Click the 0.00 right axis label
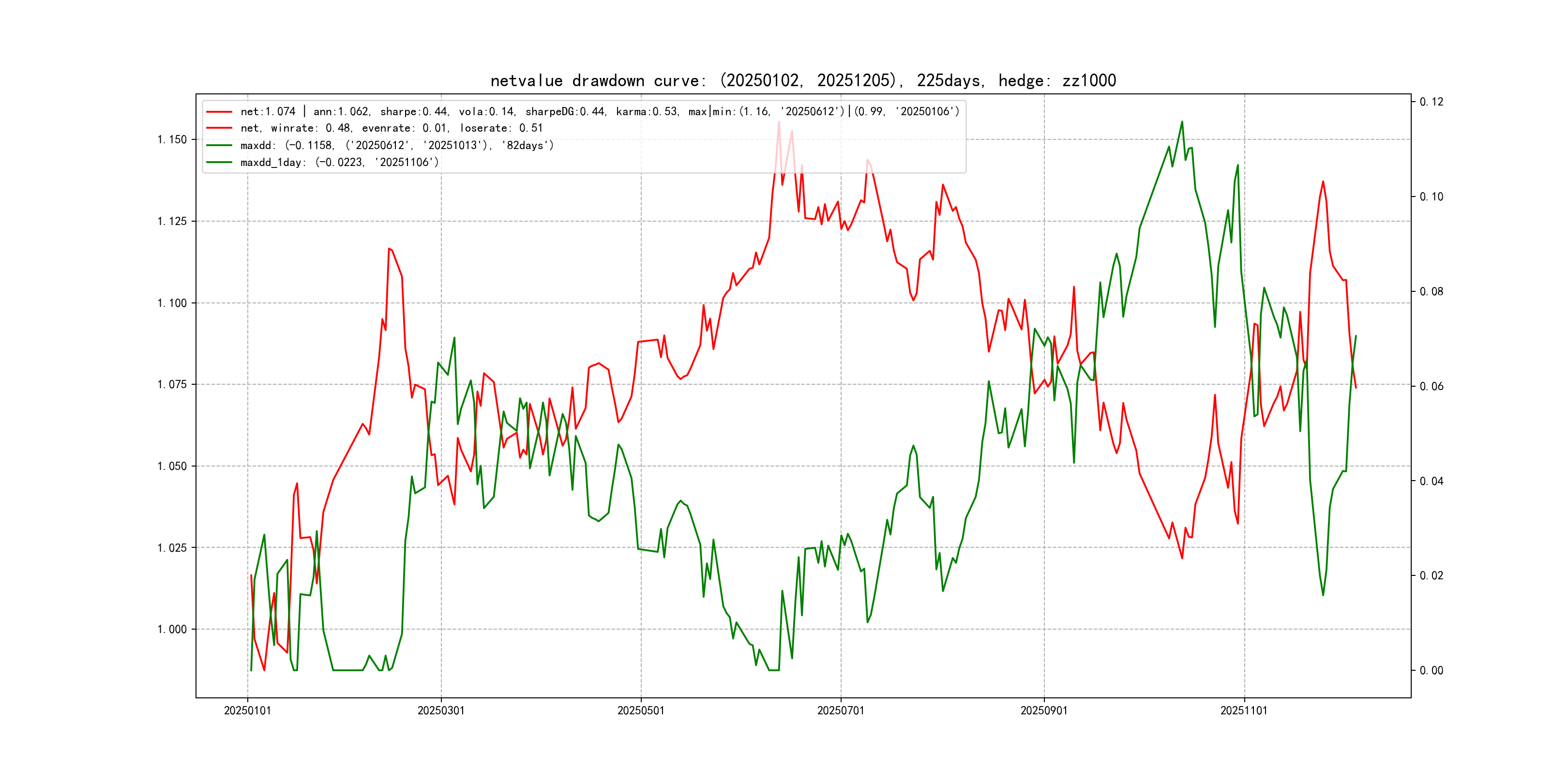 pyautogui.click(x=1431, y=671)
